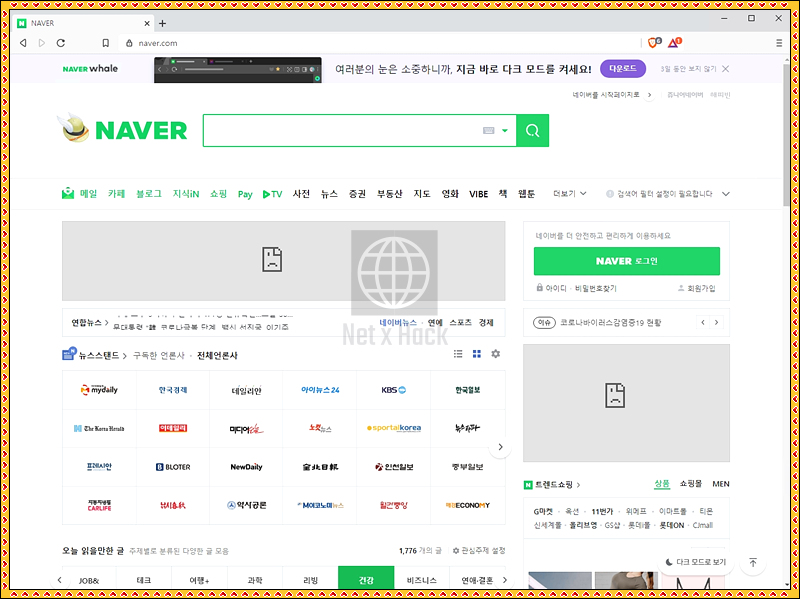This screenshot has height=599, width=800.
Task: Open 블로그 from the service menu
Action: (x=148, y=194)
